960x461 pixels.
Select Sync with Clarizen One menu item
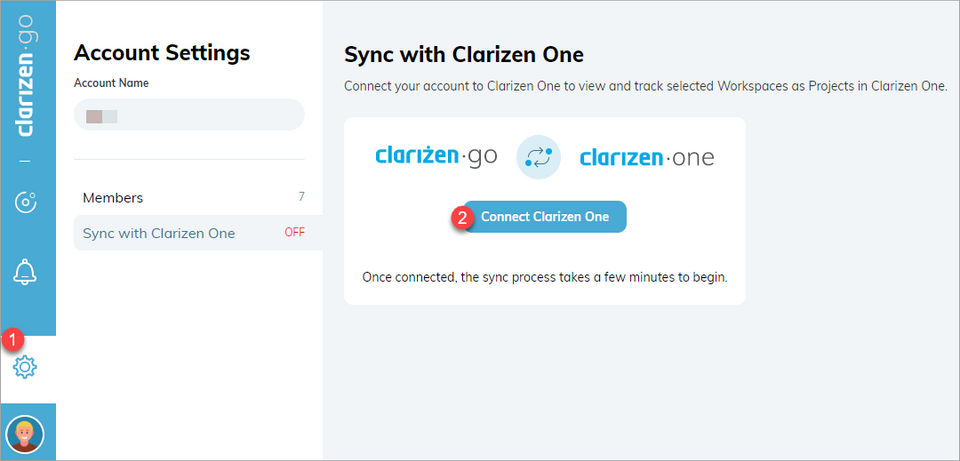pos(159,233)
